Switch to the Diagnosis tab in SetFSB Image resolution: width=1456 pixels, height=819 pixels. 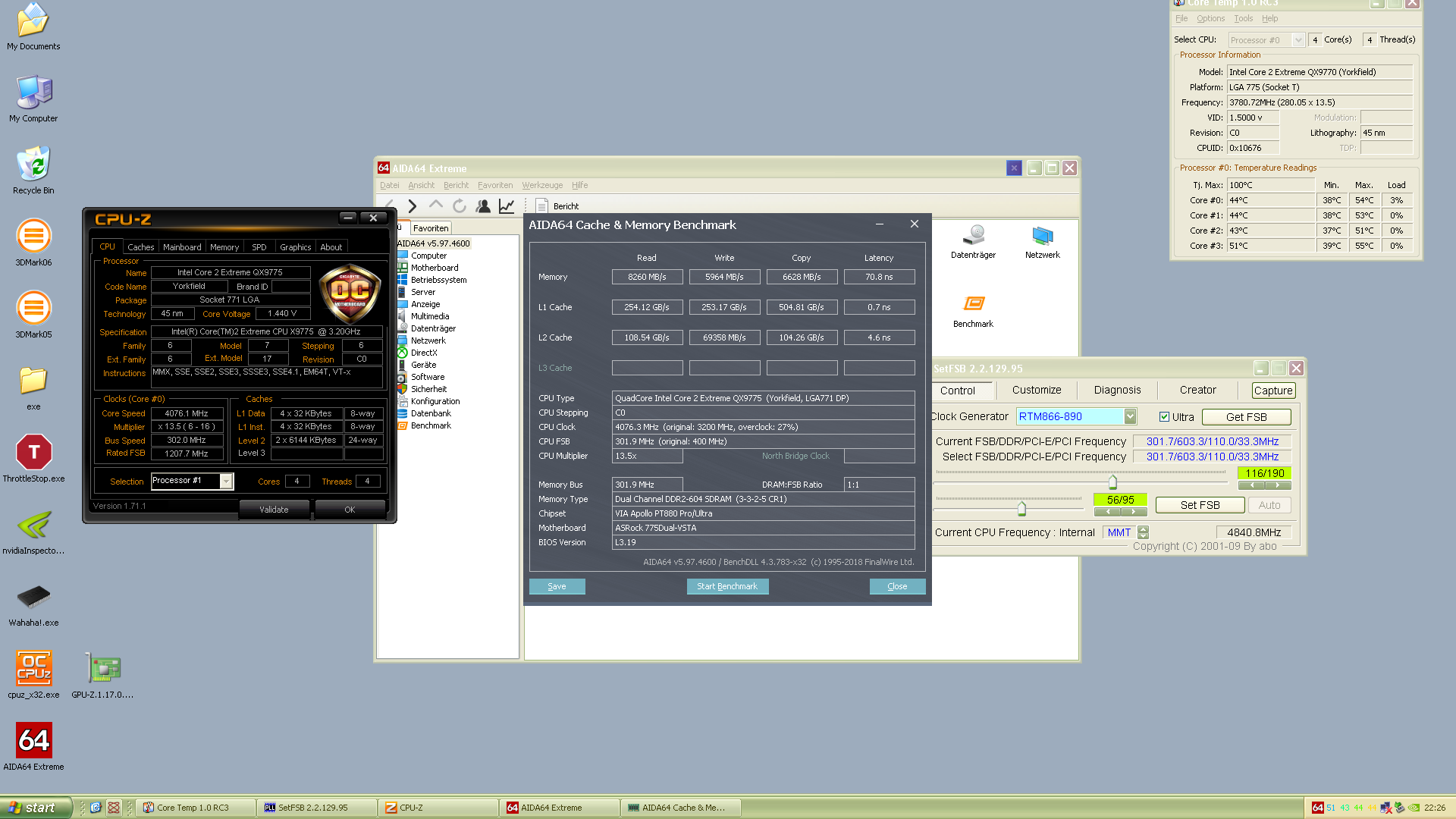1116,390
